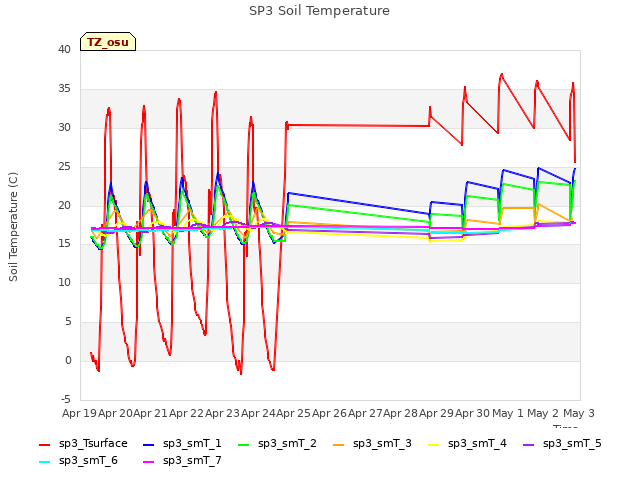Click the Apr 26 x-axis tick label
This screenshot has width=640, height=480.
[329, 413]
